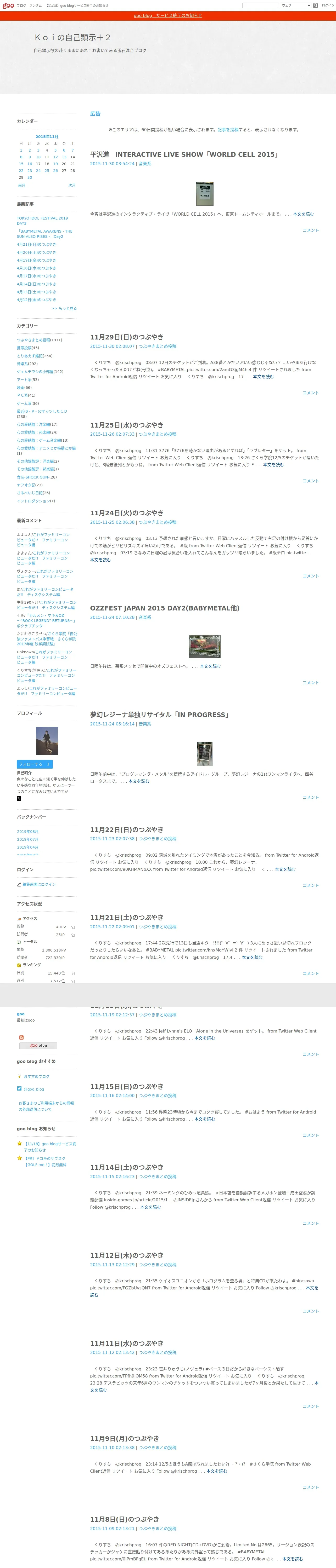Click the profile photo thumbnail
Image resolution: width=336 pixels, height=1568 pixels.
47,741
